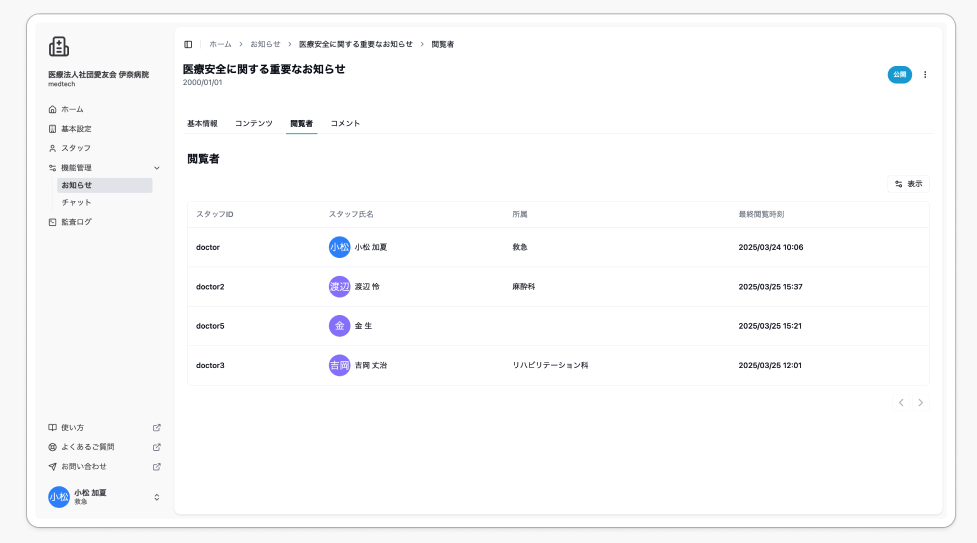Click the 機能管理 sliders icon
The width and height of the screenshot is (977, 543).
point(52,168)
